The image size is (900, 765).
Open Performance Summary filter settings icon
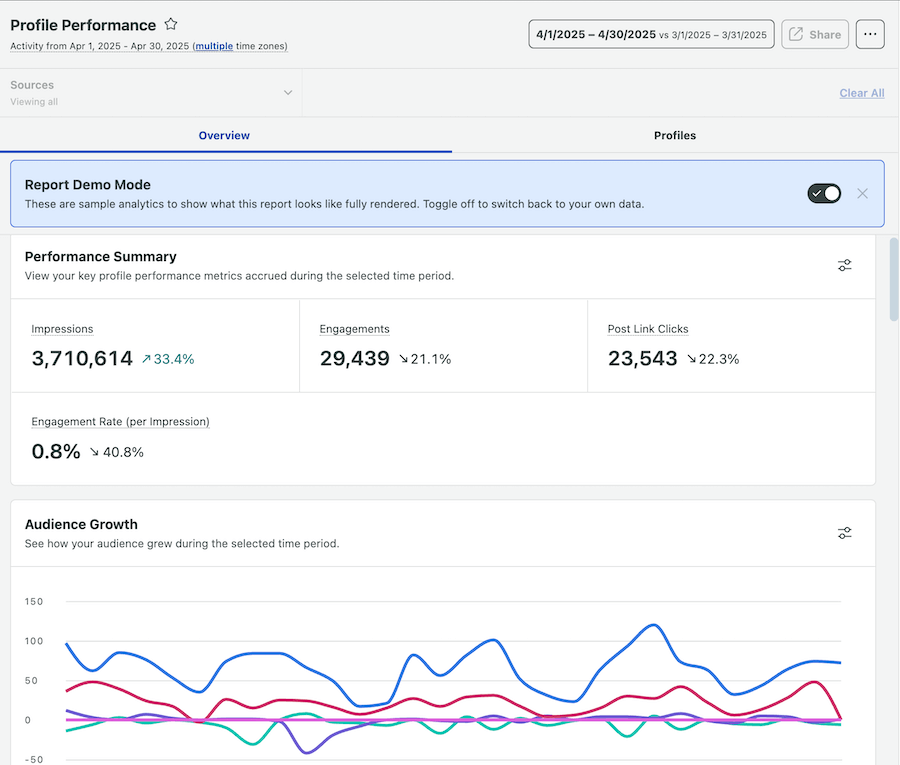coord(845,265)
